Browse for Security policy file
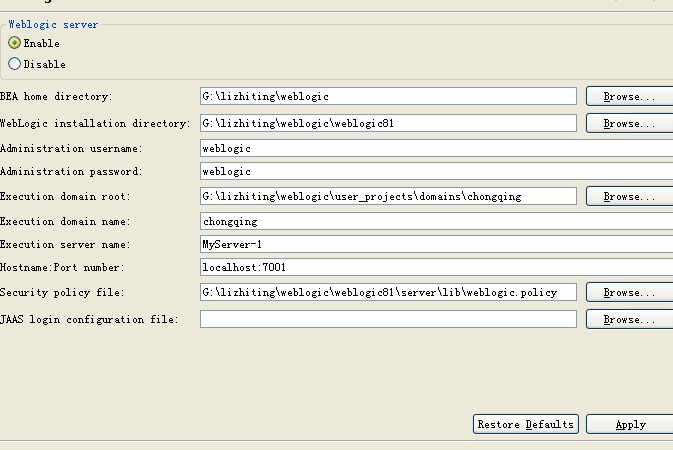 (x=629, y=293)
